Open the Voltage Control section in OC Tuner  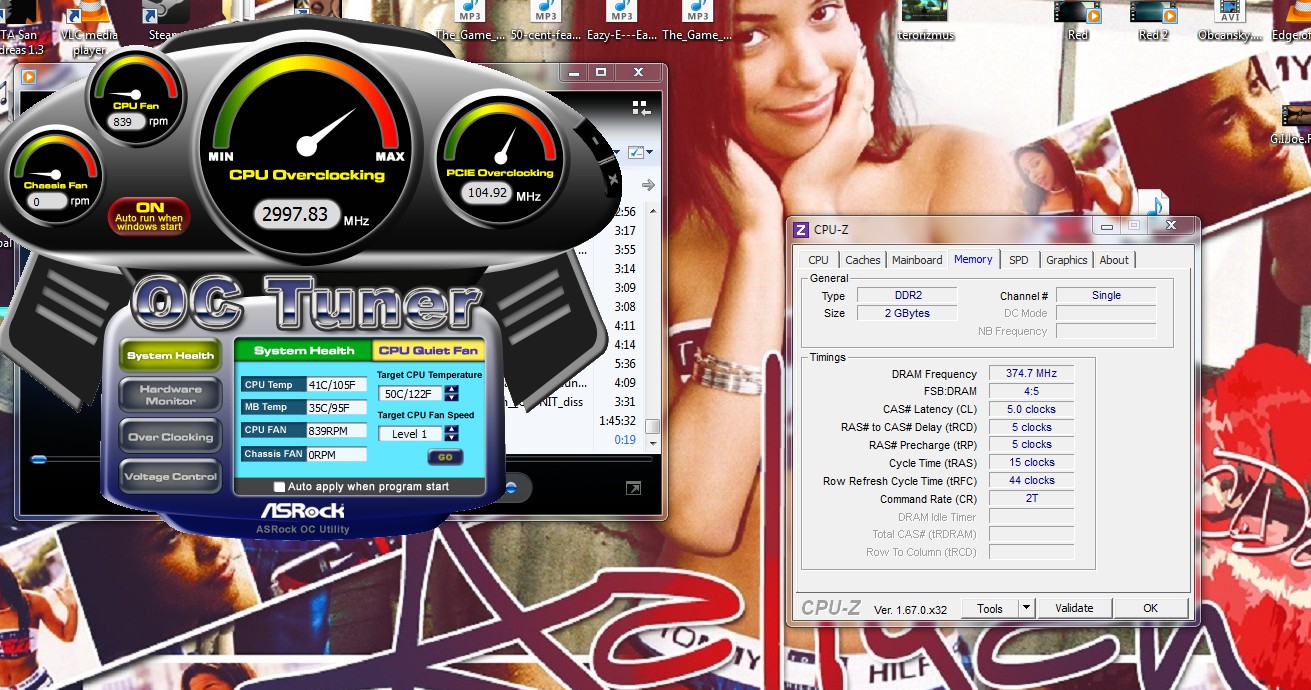click(171, 477)
